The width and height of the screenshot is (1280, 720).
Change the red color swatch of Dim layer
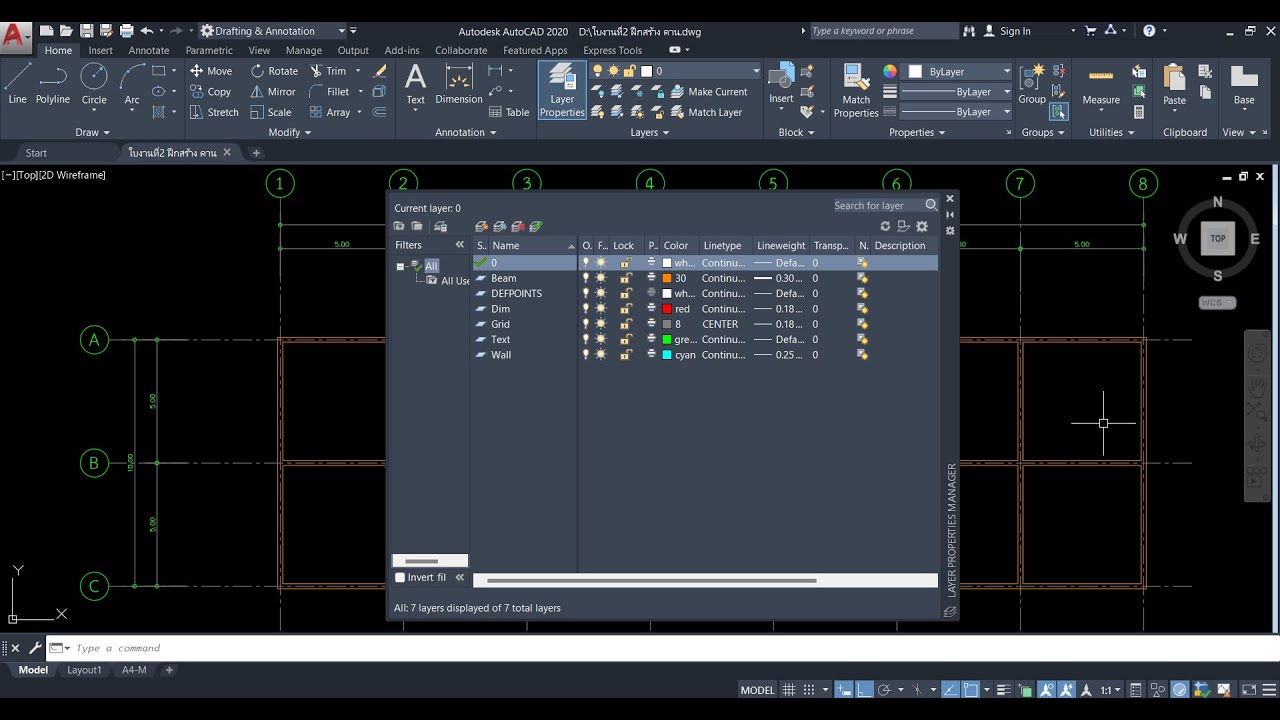point(667,309)
